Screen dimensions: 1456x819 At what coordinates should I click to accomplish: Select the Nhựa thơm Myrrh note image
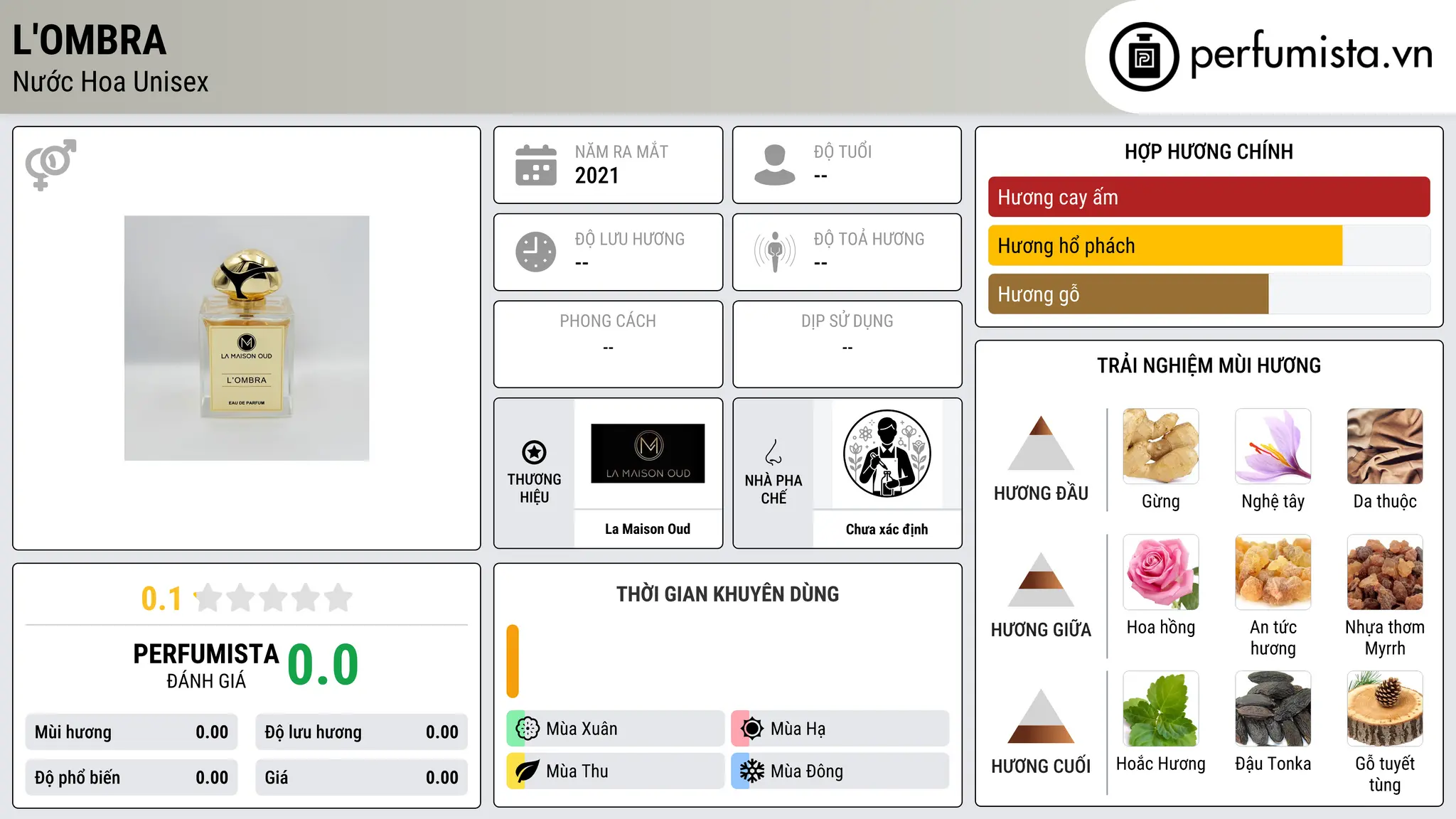point(1385,572)
